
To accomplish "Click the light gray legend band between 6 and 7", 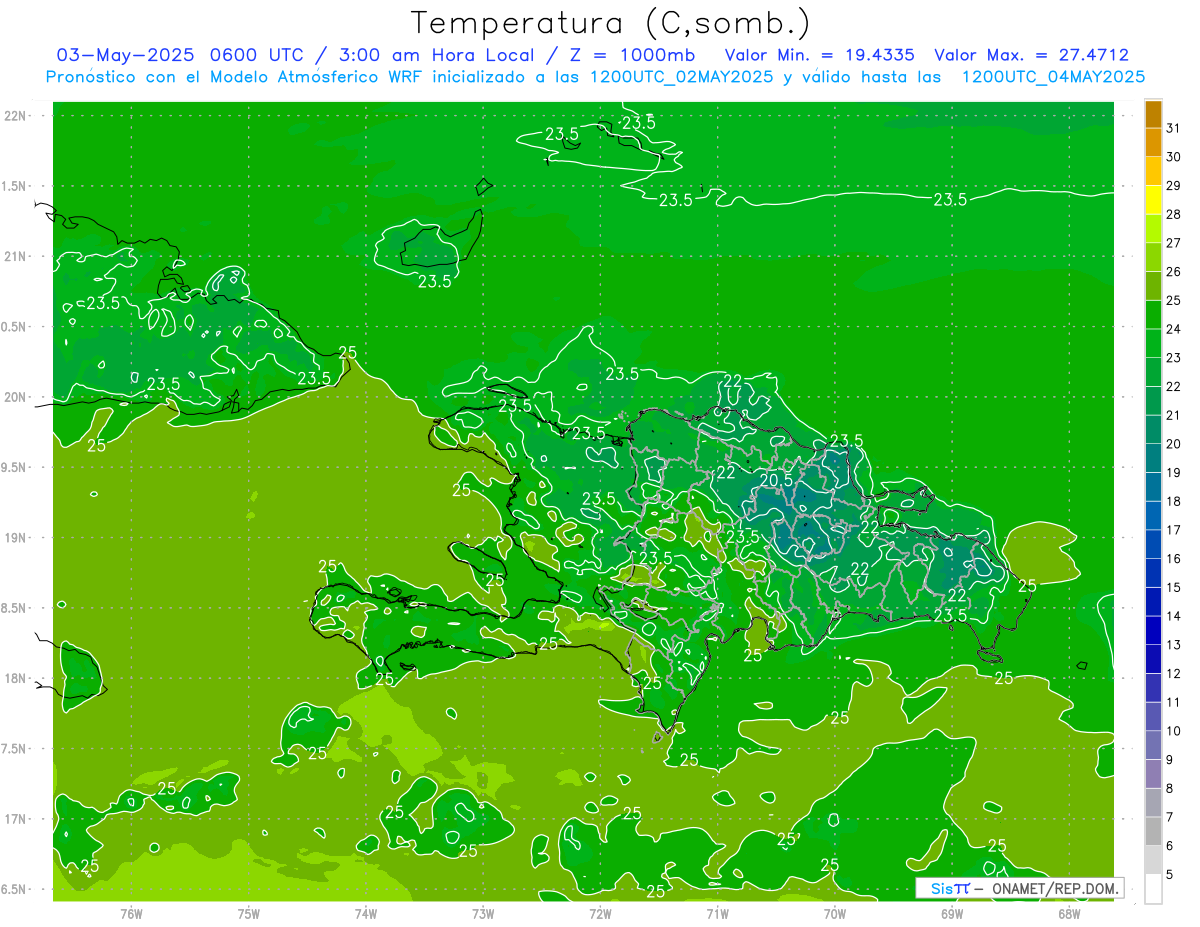I will [x=1153, y=832].
